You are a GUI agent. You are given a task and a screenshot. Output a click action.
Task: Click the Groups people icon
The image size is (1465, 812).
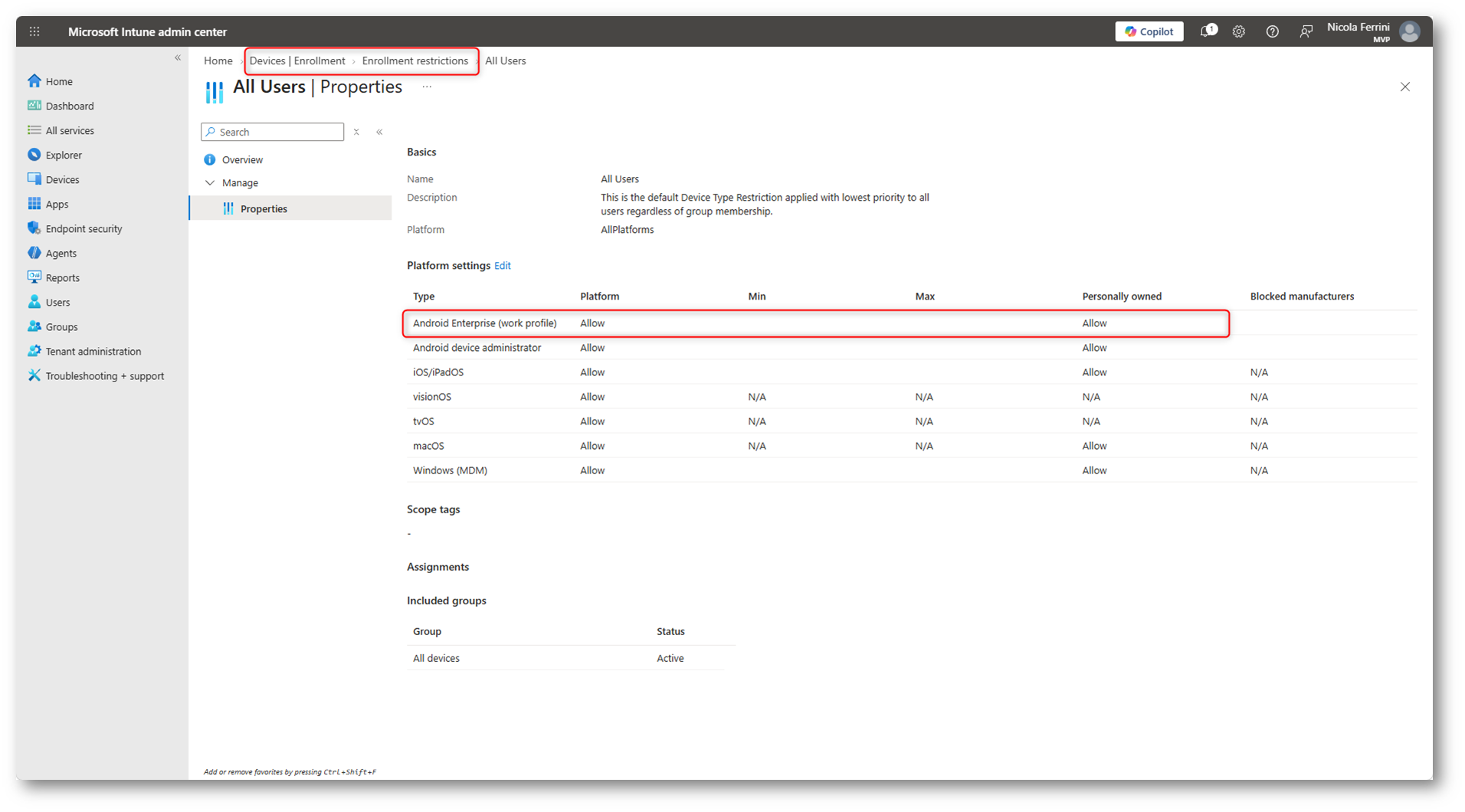tap(34, 326)
